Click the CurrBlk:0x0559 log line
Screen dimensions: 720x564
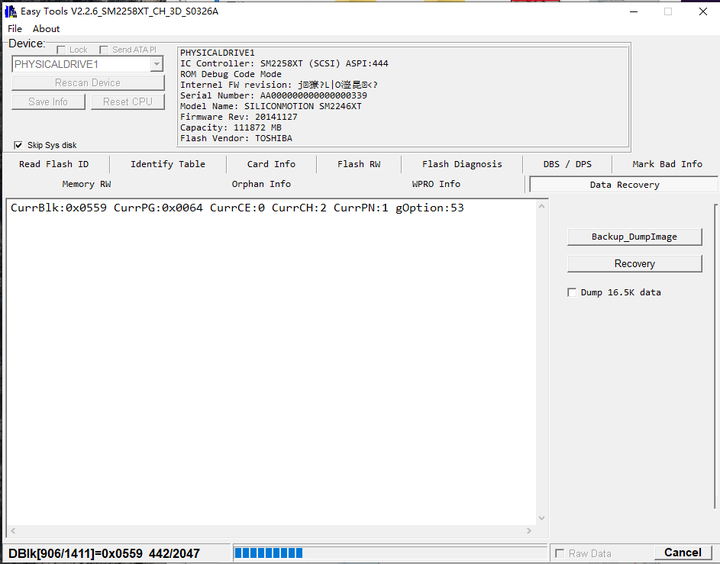pyautogui.click(x=237, y=208)
